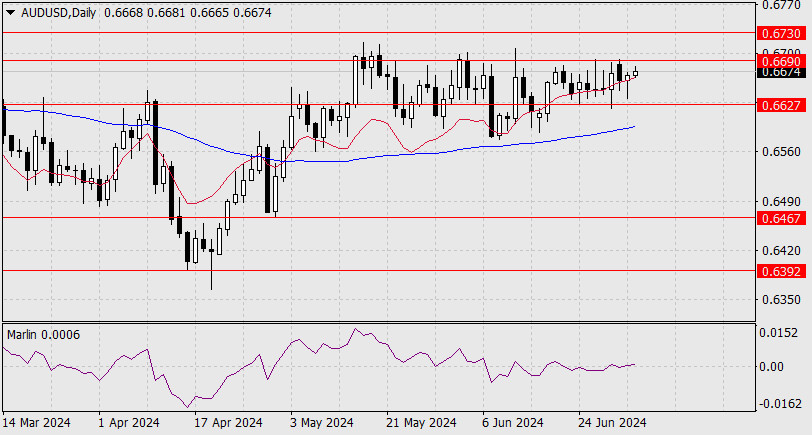Click the 3 May 2024 date label
The image size is (812, 435).
tap(322, 423)
